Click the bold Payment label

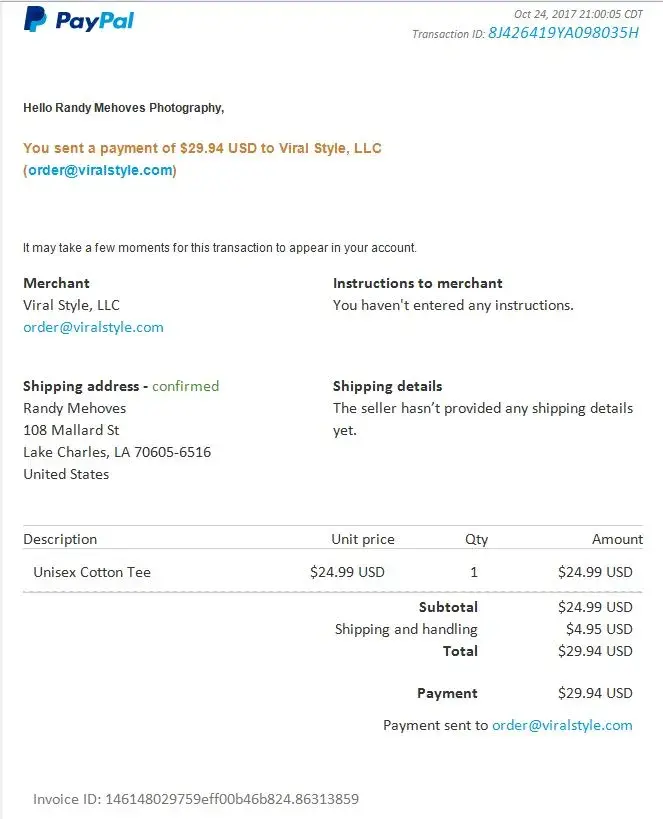point(447,693)
